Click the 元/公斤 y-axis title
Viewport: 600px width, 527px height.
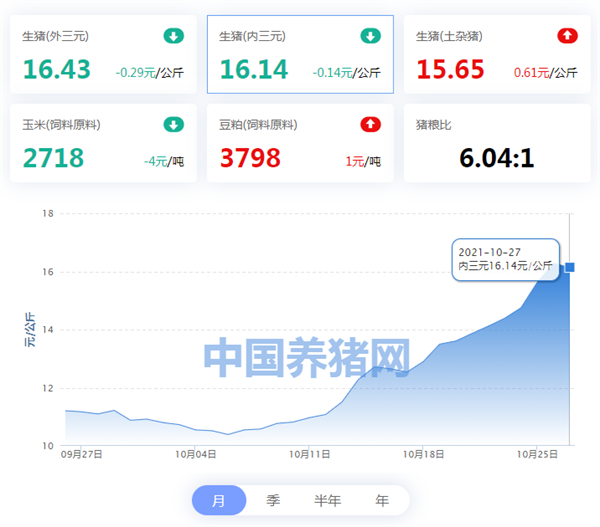pos(30,330)
